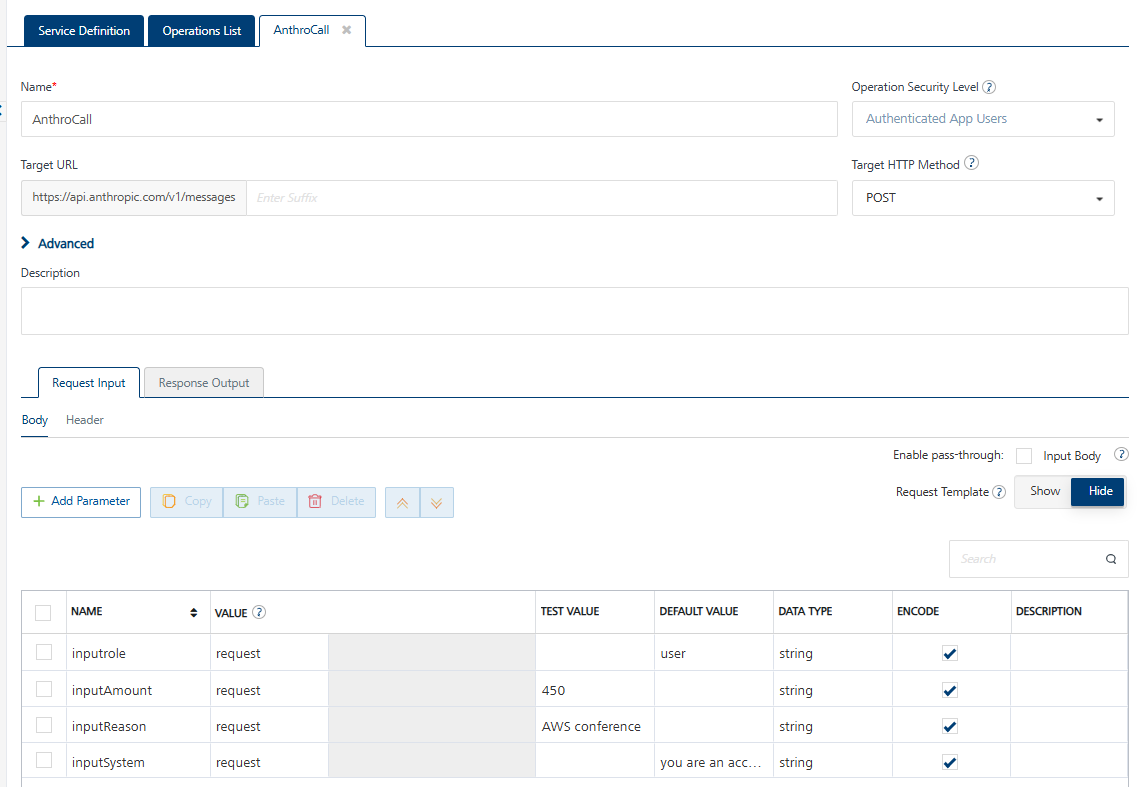
Task: Click the help icon next to Target HTTP Method
Action: click(x=971, y=164)
